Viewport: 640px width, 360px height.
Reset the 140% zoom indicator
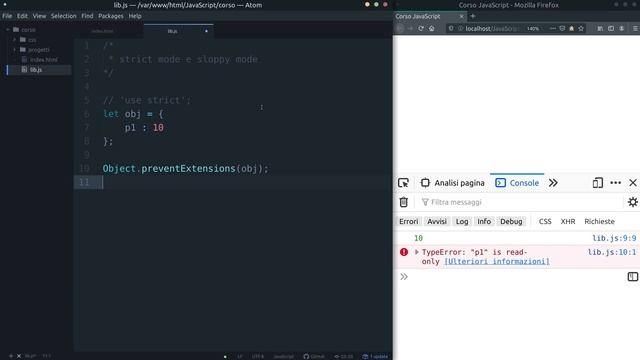tap(533, 29)
